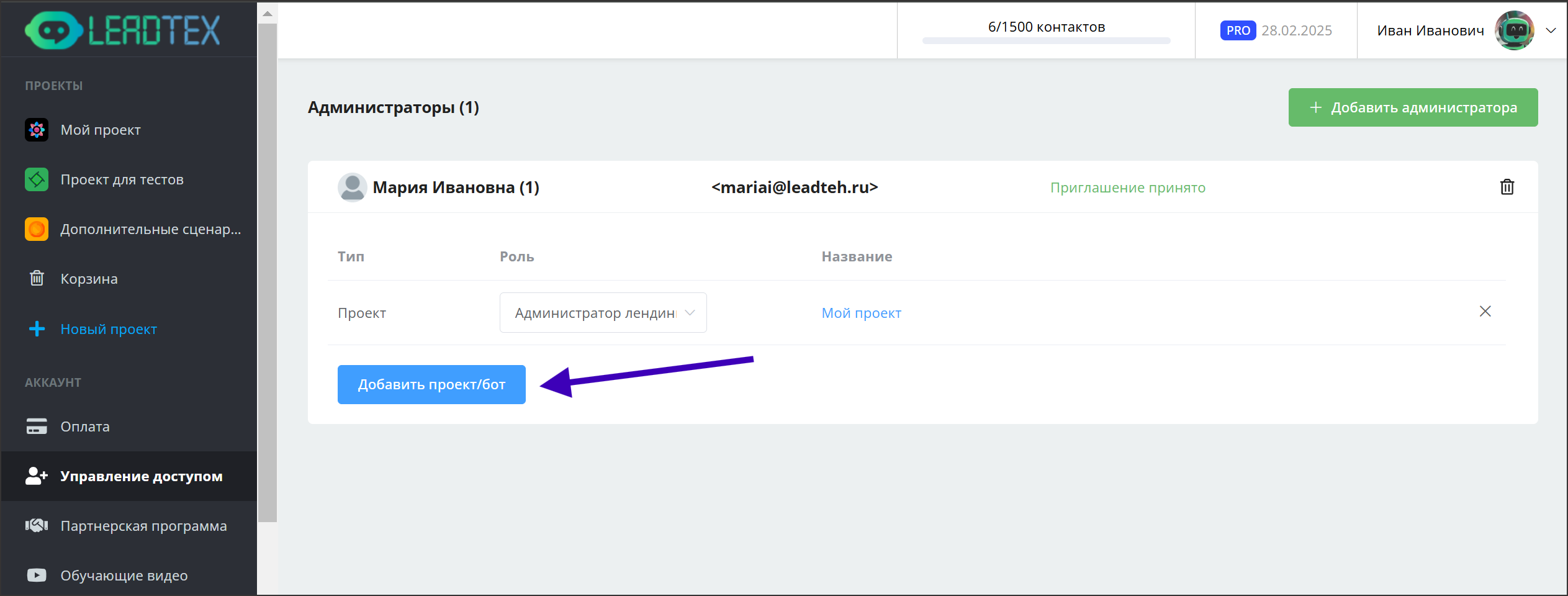Viewport: 1568px width, 596px height.
Task: Click the robot user avatar
Action: [x=1514, y=30]
